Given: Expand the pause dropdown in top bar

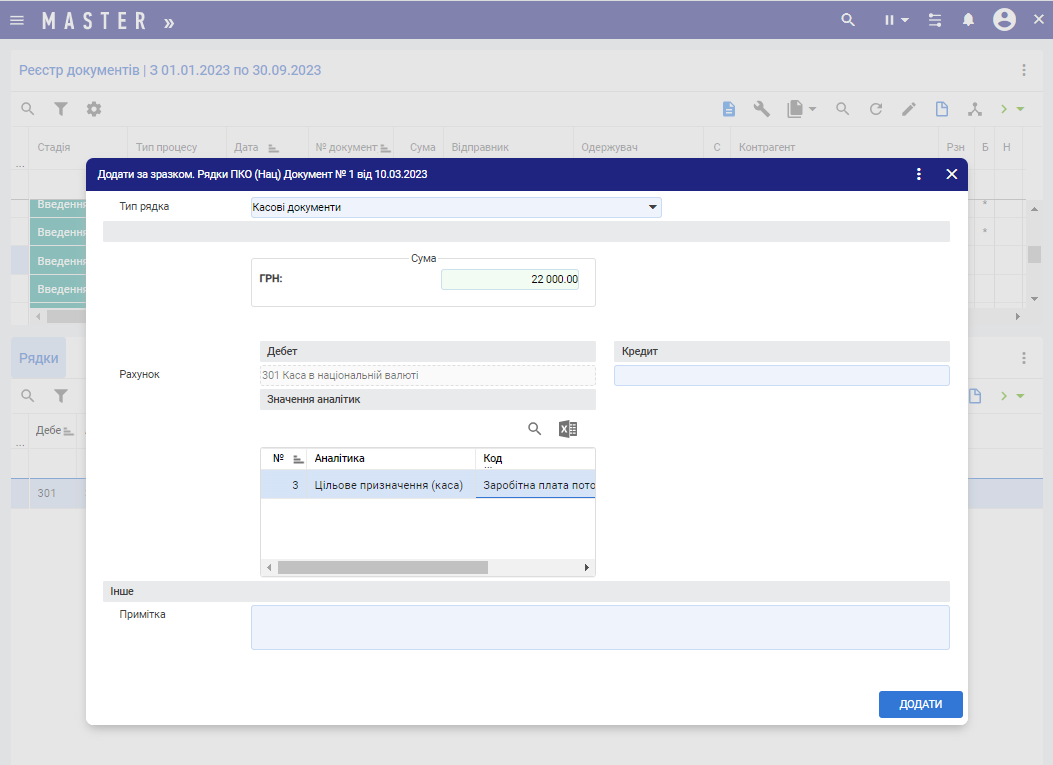Looking at the screenshot, I should [x=896, y=20].
